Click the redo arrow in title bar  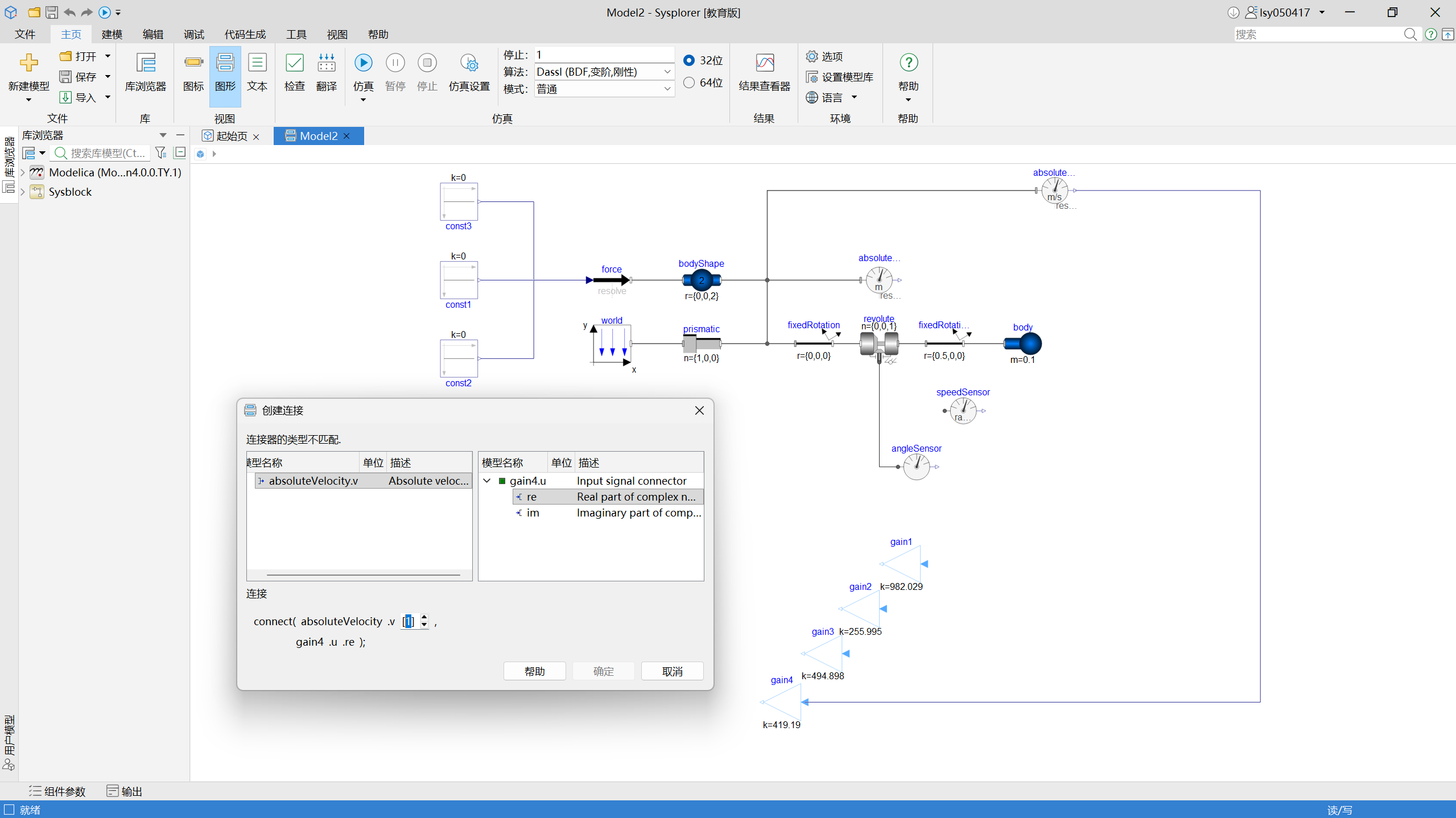click(x=86, y=12)
